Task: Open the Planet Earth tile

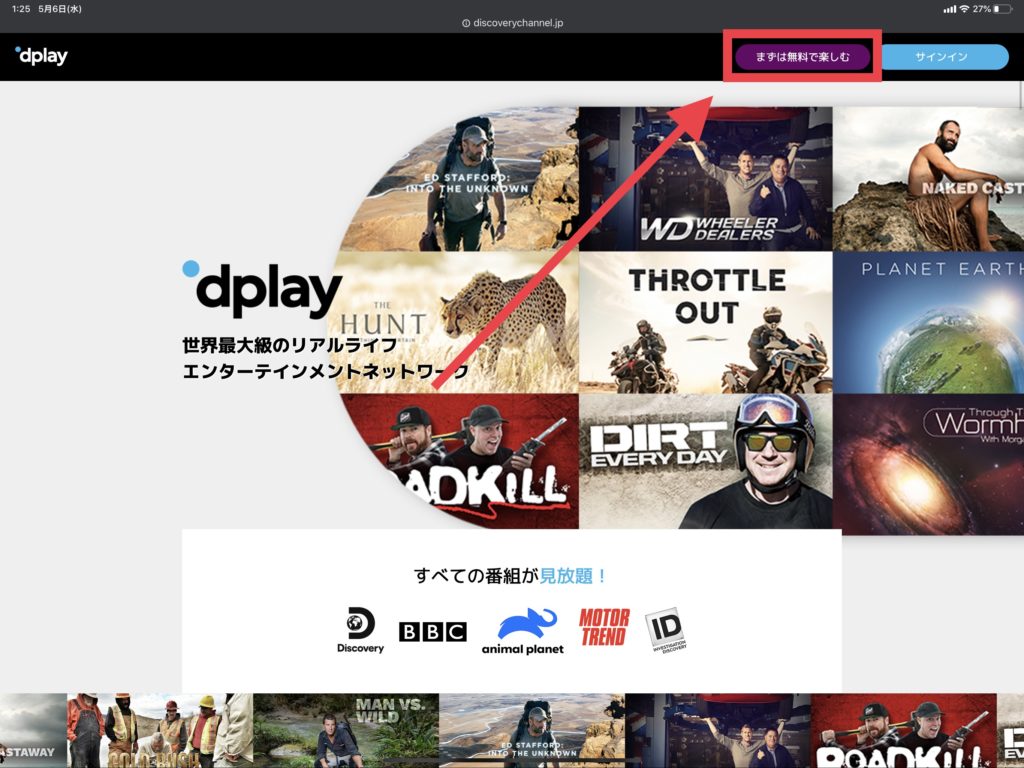Action: [928, 322]
